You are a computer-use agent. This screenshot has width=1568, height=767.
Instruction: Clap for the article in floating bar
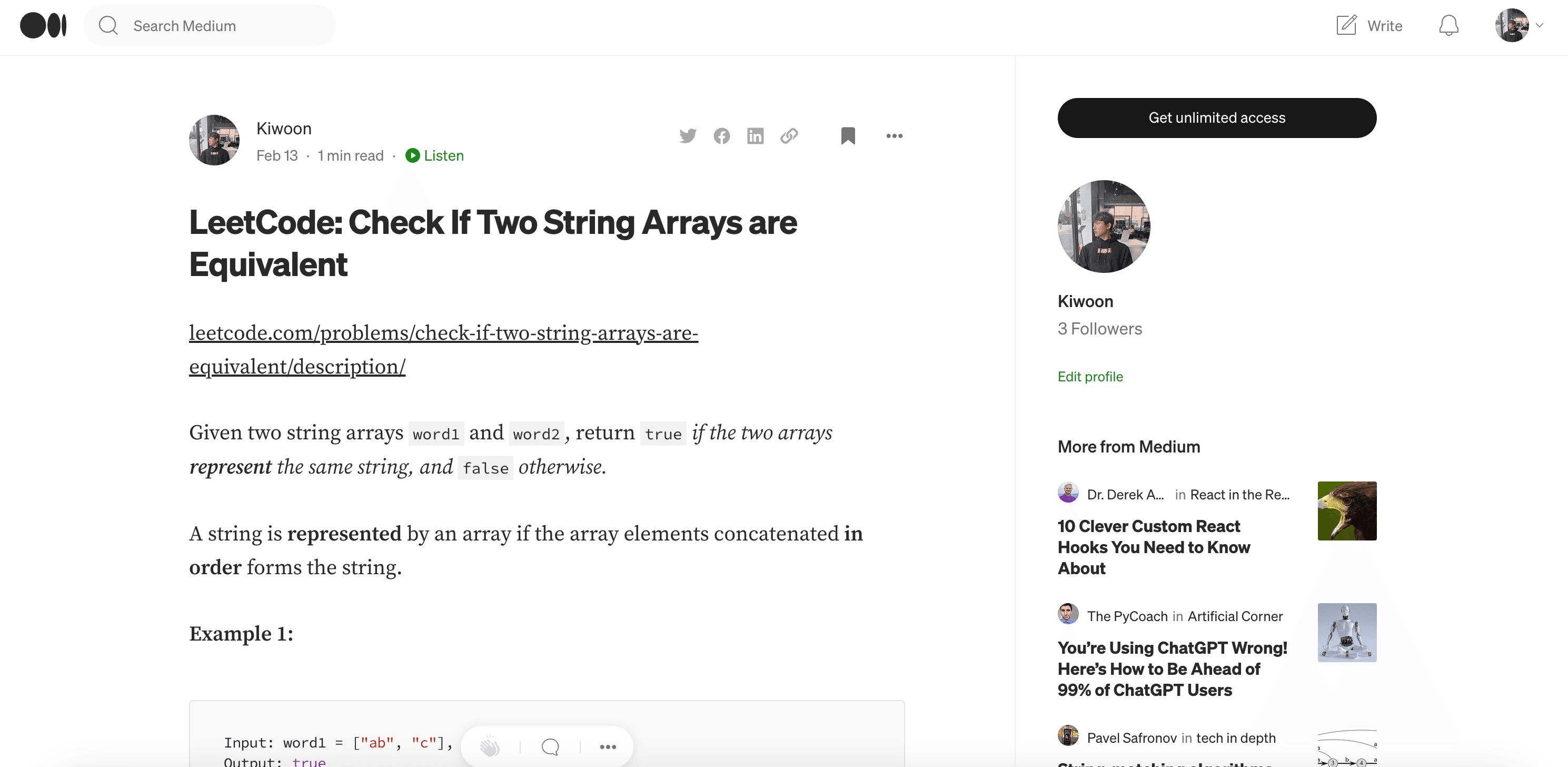[489, 746]
